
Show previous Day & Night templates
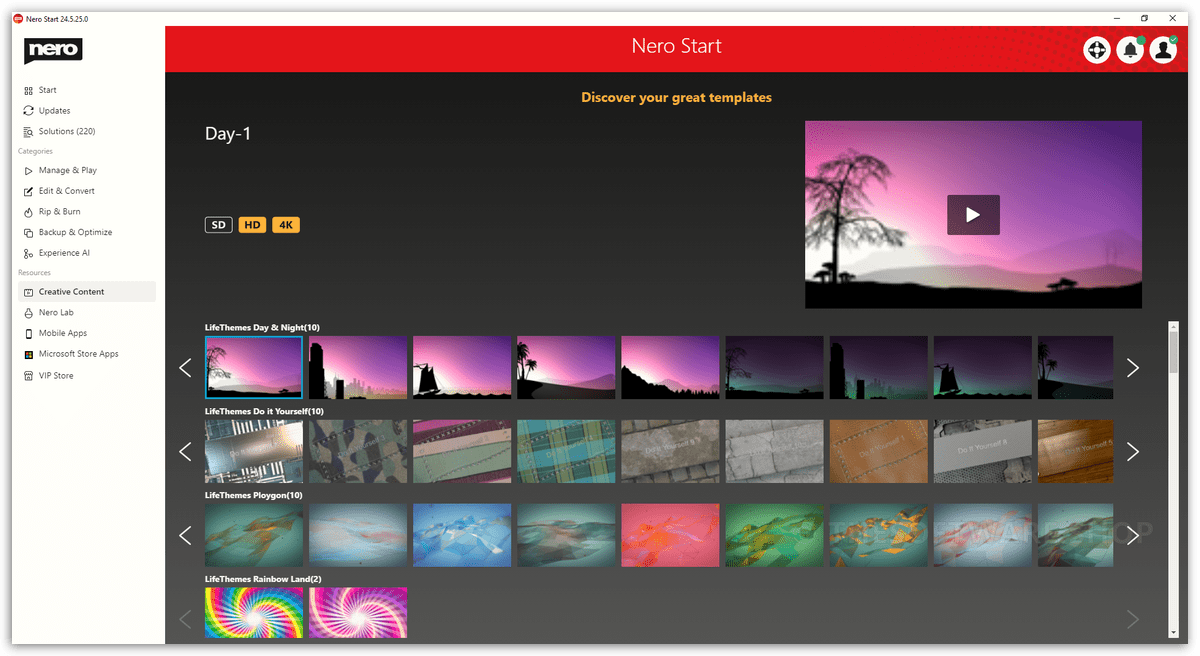pos(185,368)
